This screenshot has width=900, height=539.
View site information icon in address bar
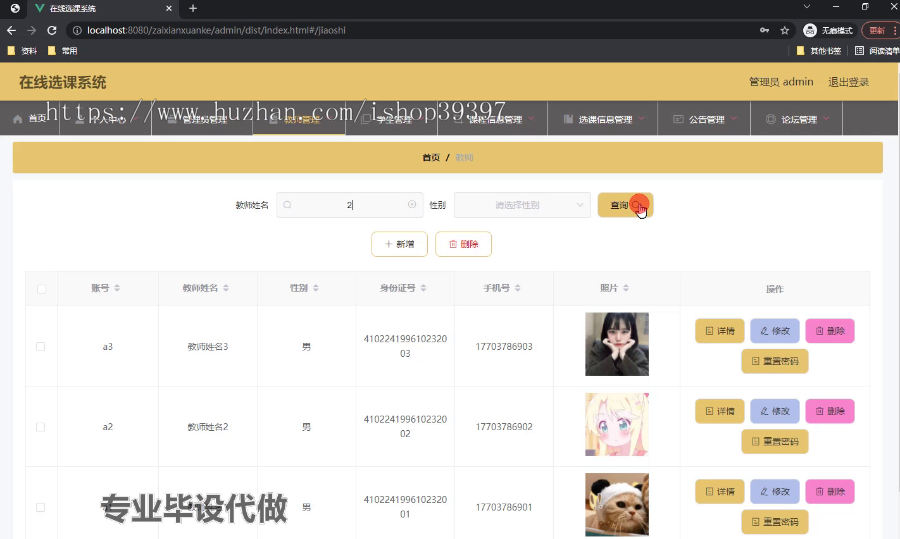click(77, 30)
